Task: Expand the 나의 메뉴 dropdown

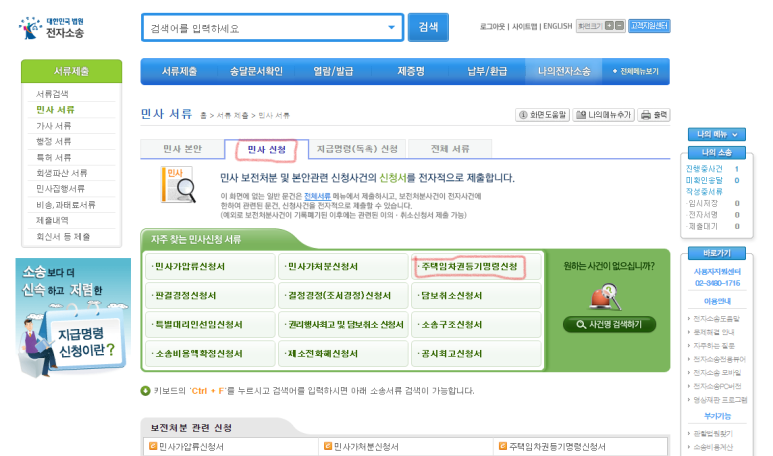Action: (717, 134)
